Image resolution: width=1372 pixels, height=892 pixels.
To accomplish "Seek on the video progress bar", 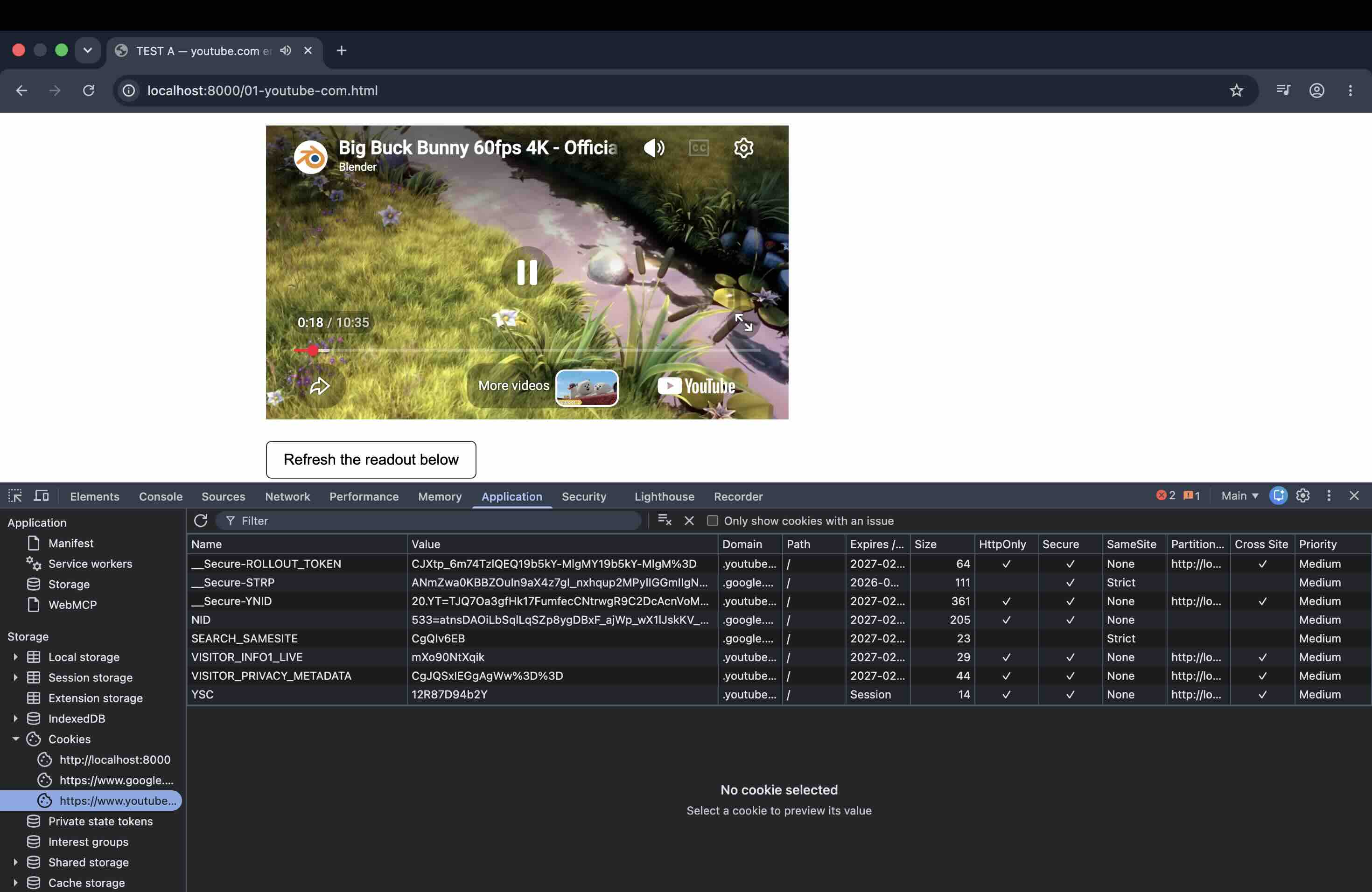I will 527,350.
